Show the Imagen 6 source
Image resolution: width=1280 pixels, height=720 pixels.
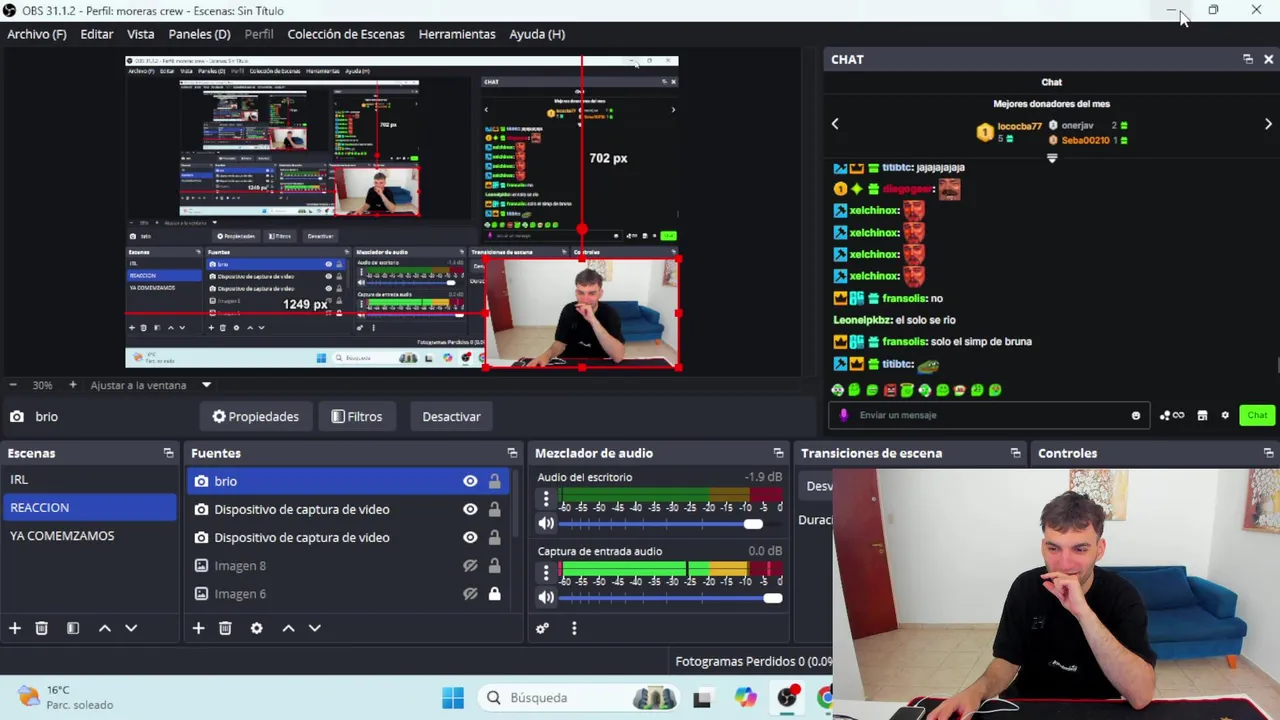pos(470,593)
